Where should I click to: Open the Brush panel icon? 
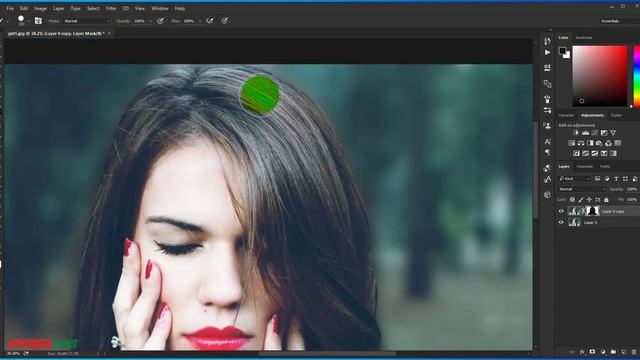(547, 99)
